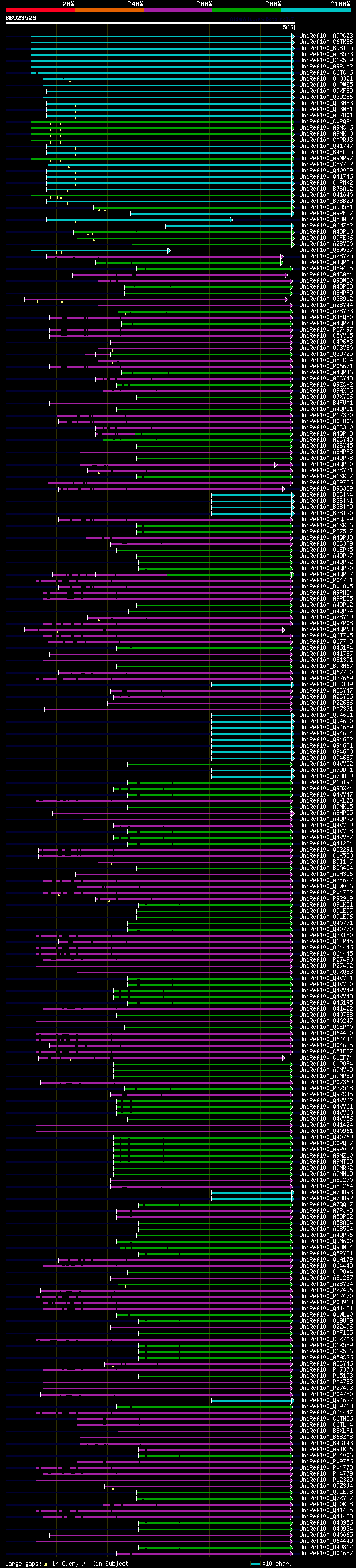This screenshot has width=356, height=1568.
Task: Select hit label UniRef100_P12329
Action: [x=326, y=1480]
